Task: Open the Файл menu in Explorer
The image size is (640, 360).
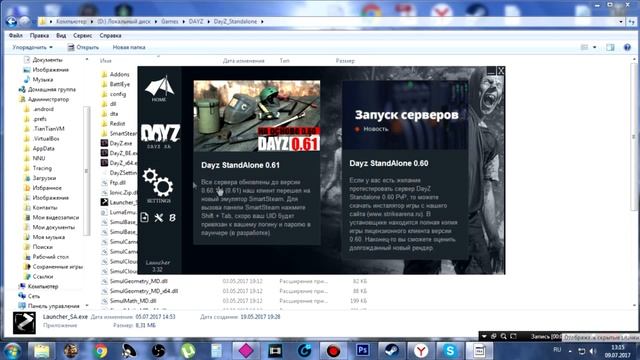Action: coord(16,36)
